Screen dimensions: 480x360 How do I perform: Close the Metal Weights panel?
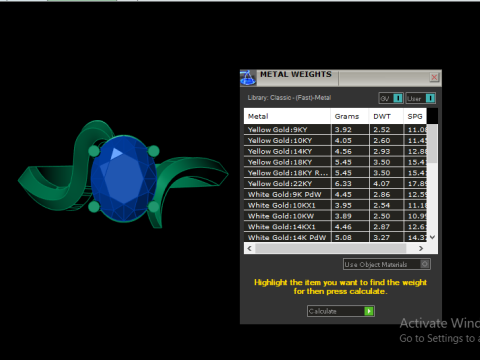click(434, 77)
